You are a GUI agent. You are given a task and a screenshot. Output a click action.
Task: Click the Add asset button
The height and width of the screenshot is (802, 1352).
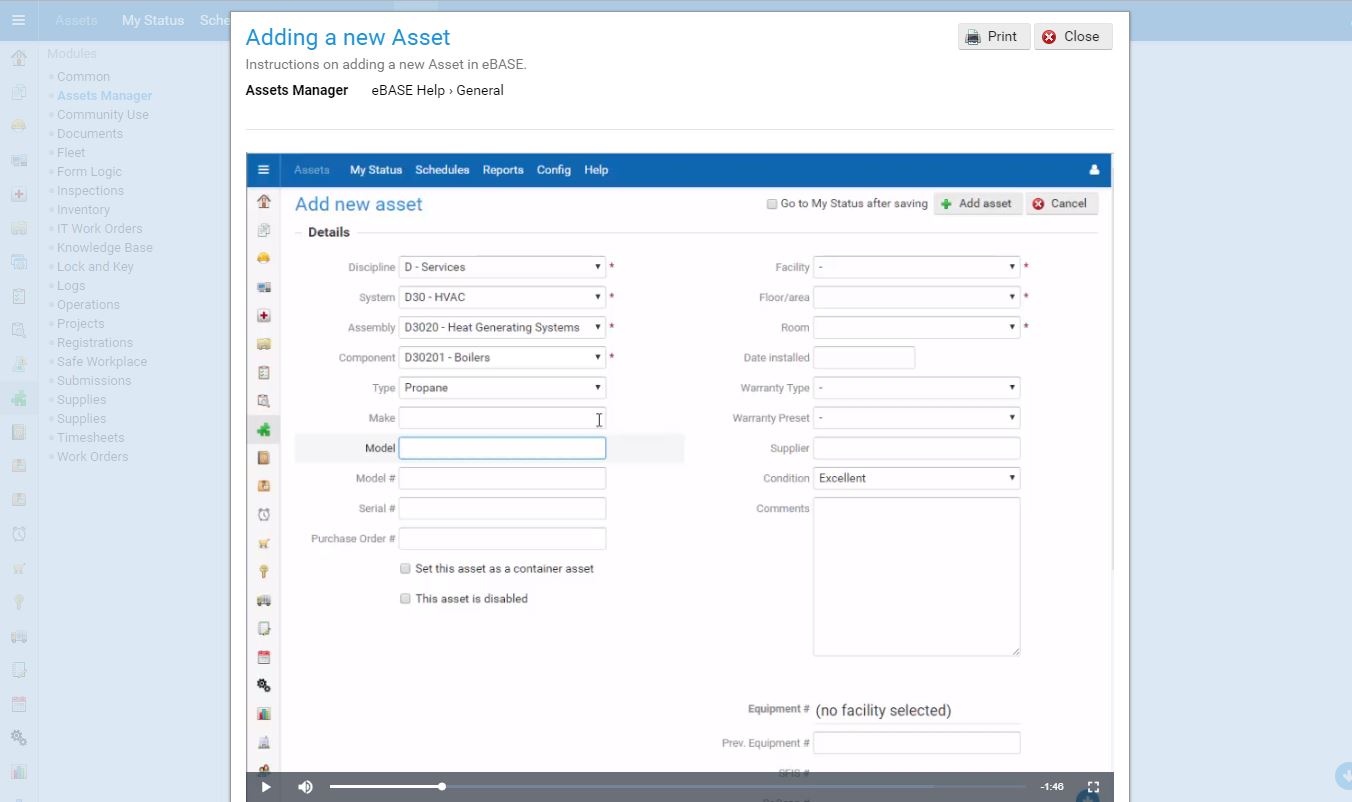977,204
